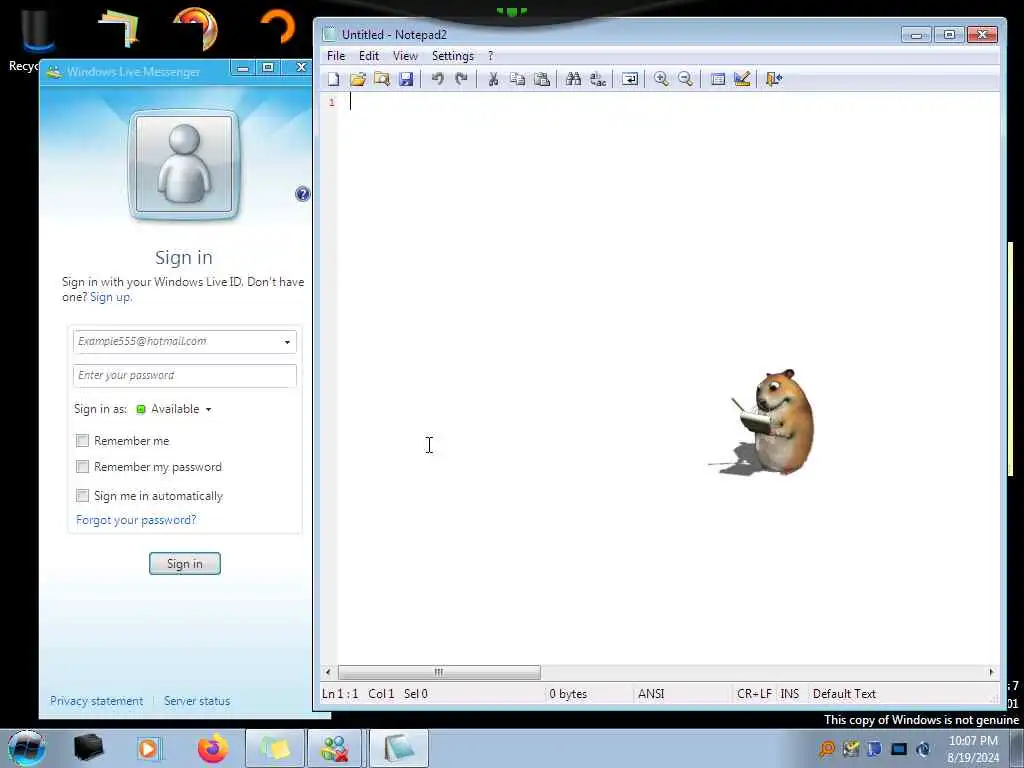This screenshot has height=768, width=1024.
Task: Open the Server status link
Action: coord(197,701)
